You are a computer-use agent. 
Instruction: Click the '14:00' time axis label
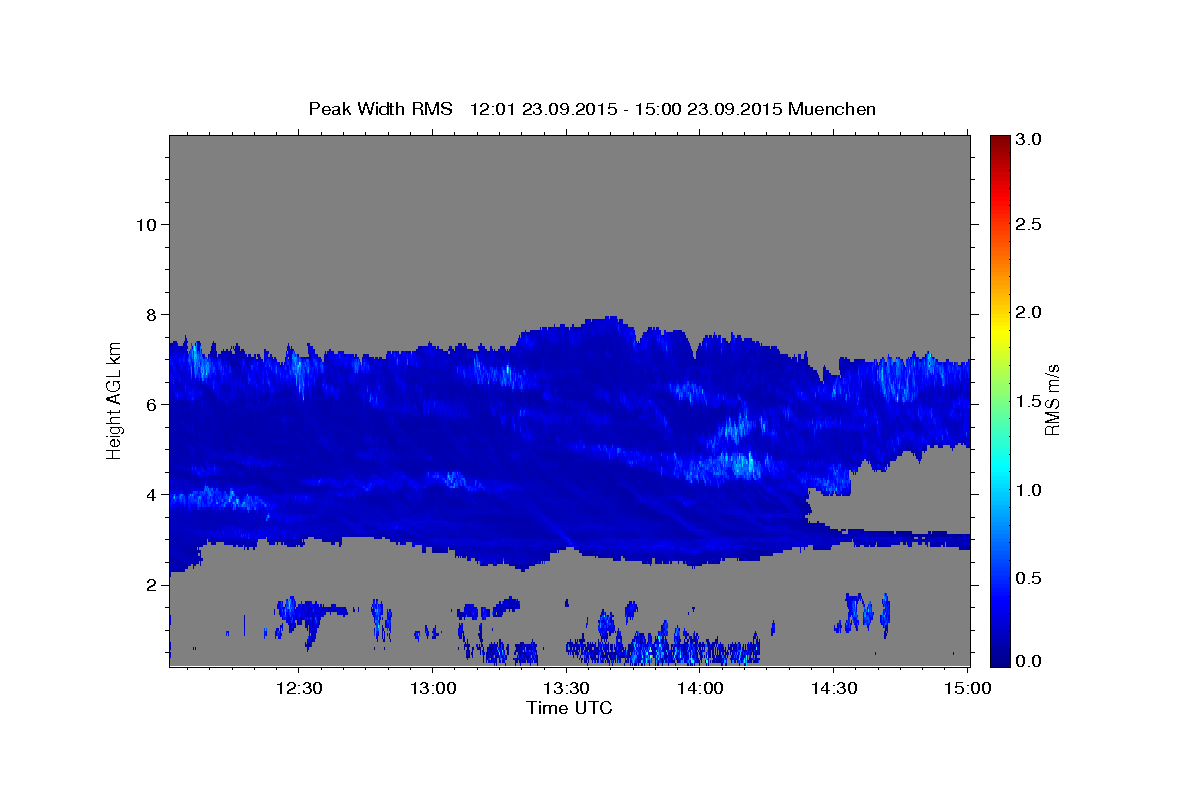point(700,688)
